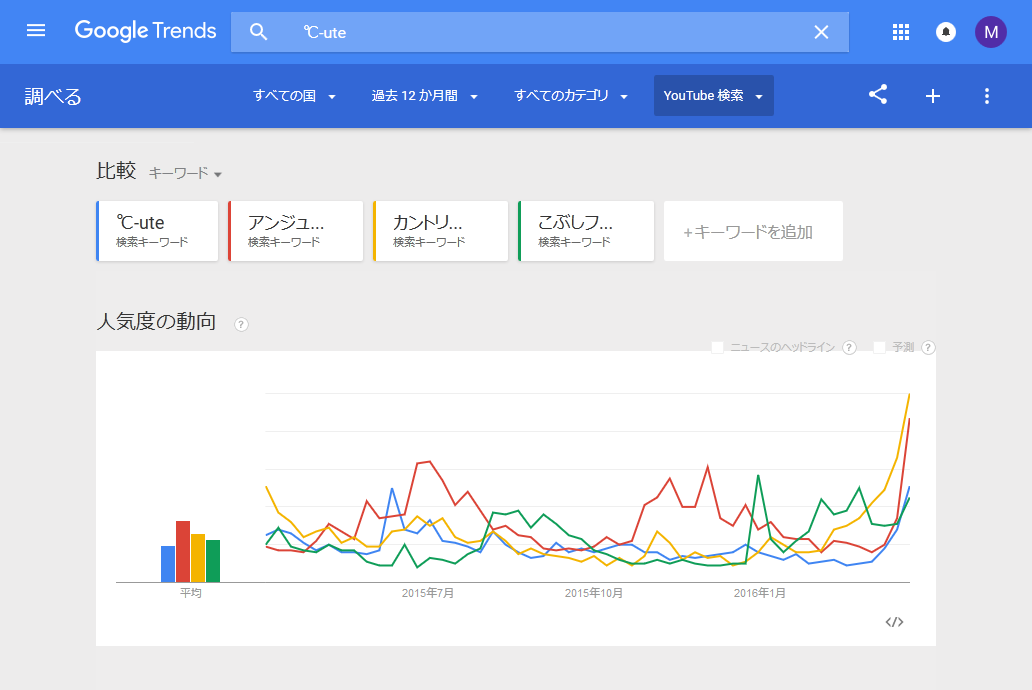Enable the ニュースのヘッドライン checkbox

[717, 347]
